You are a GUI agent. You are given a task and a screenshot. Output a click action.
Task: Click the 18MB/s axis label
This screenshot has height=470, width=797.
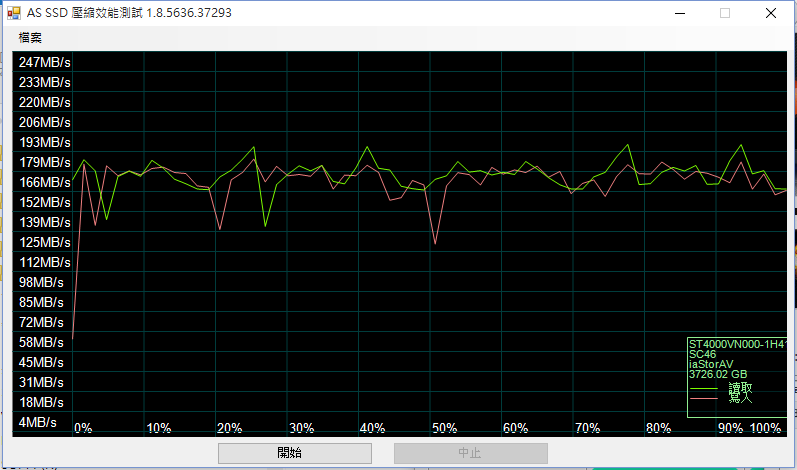41,402
